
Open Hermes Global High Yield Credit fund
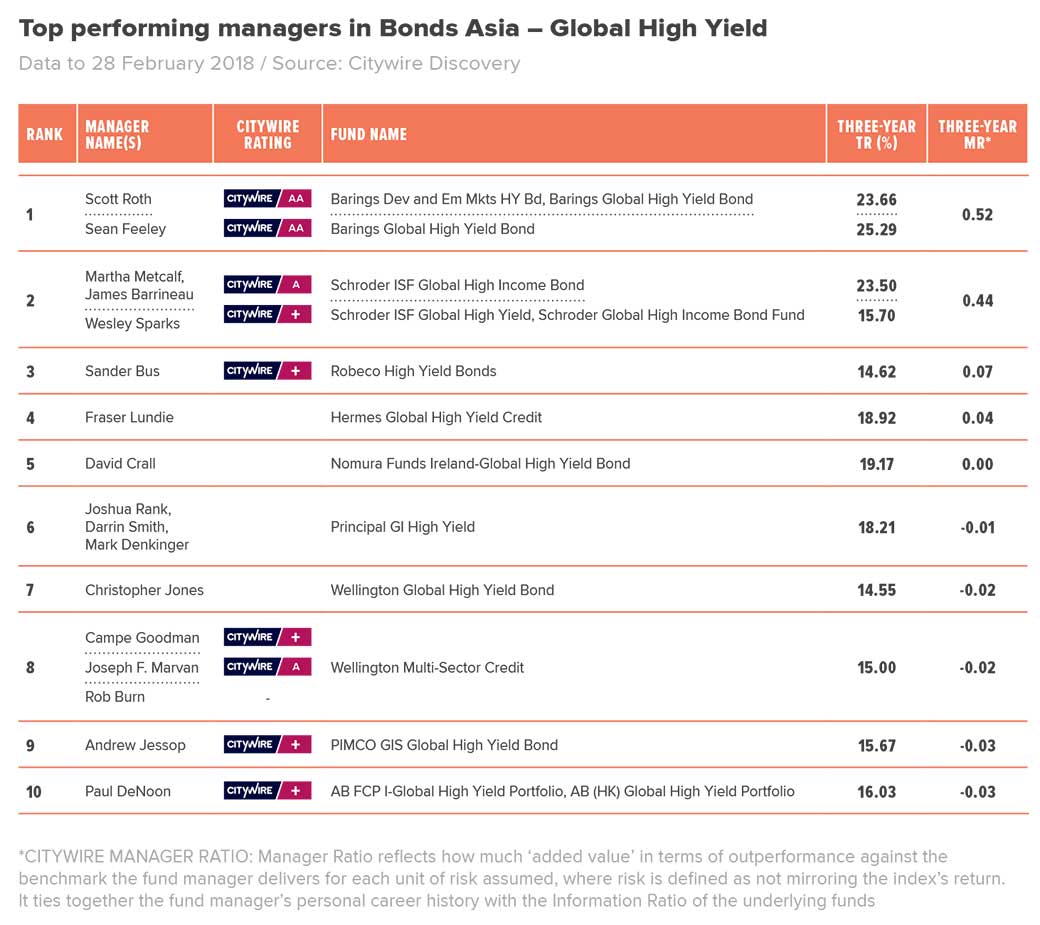(436, 417)
